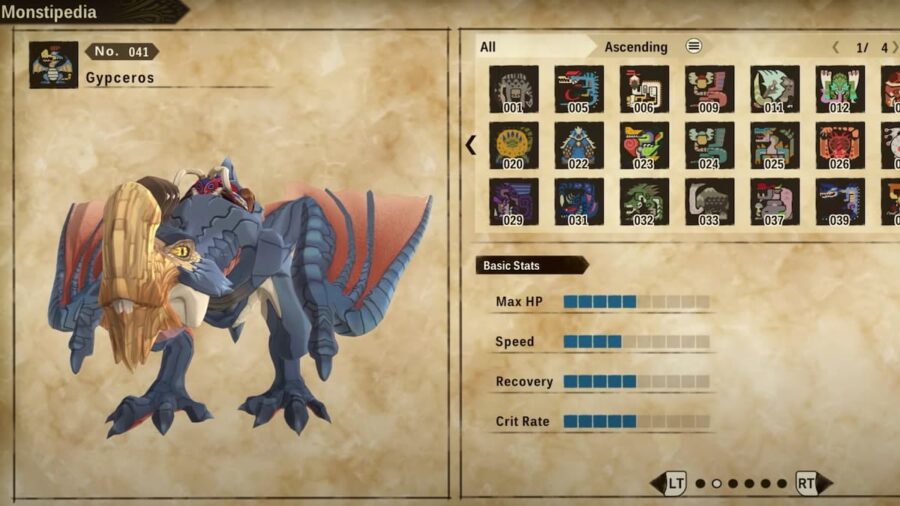Click the Max HP stat bar

(x=637, y=302)
